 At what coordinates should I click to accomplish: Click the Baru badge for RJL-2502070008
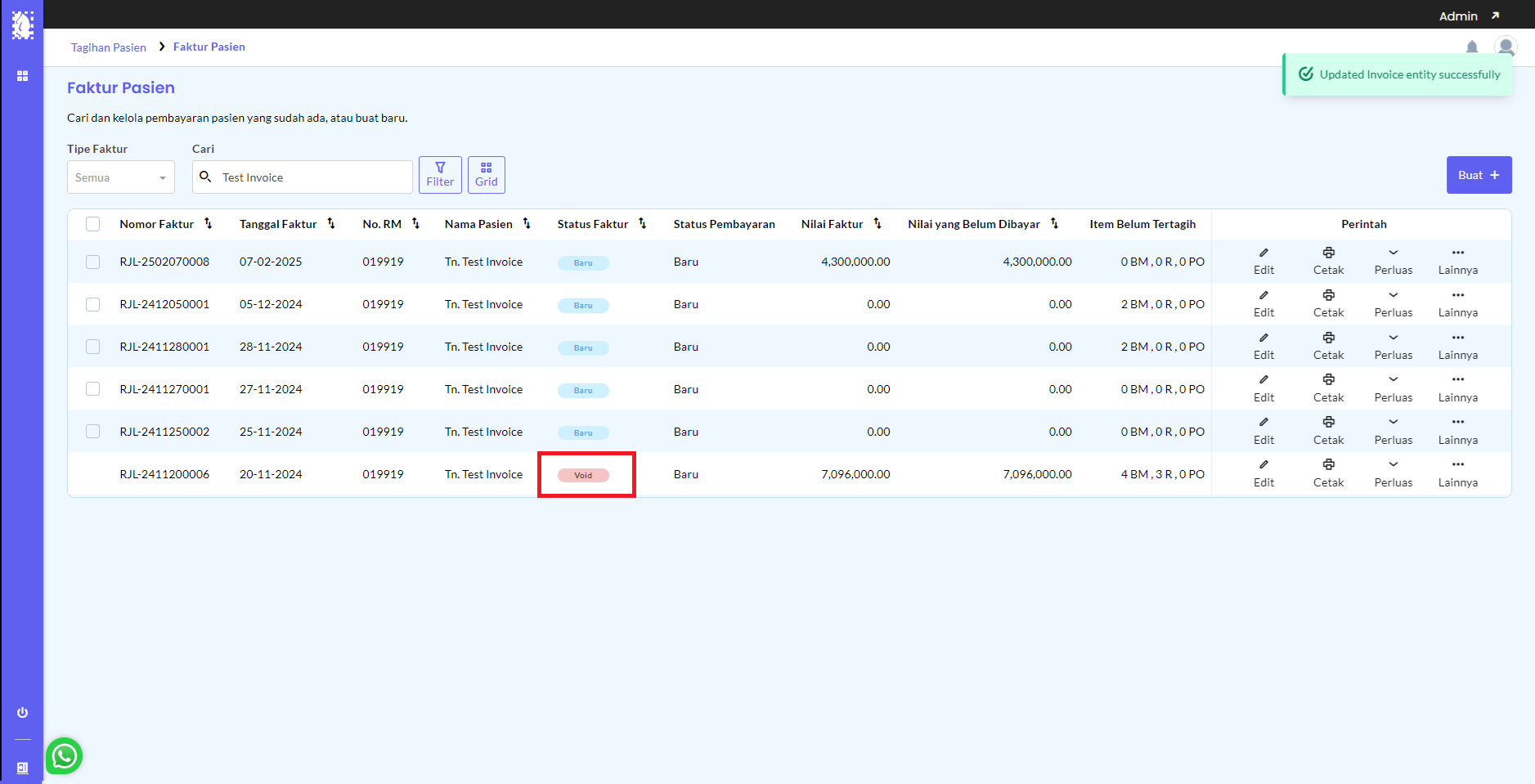[x=583, y=262]
